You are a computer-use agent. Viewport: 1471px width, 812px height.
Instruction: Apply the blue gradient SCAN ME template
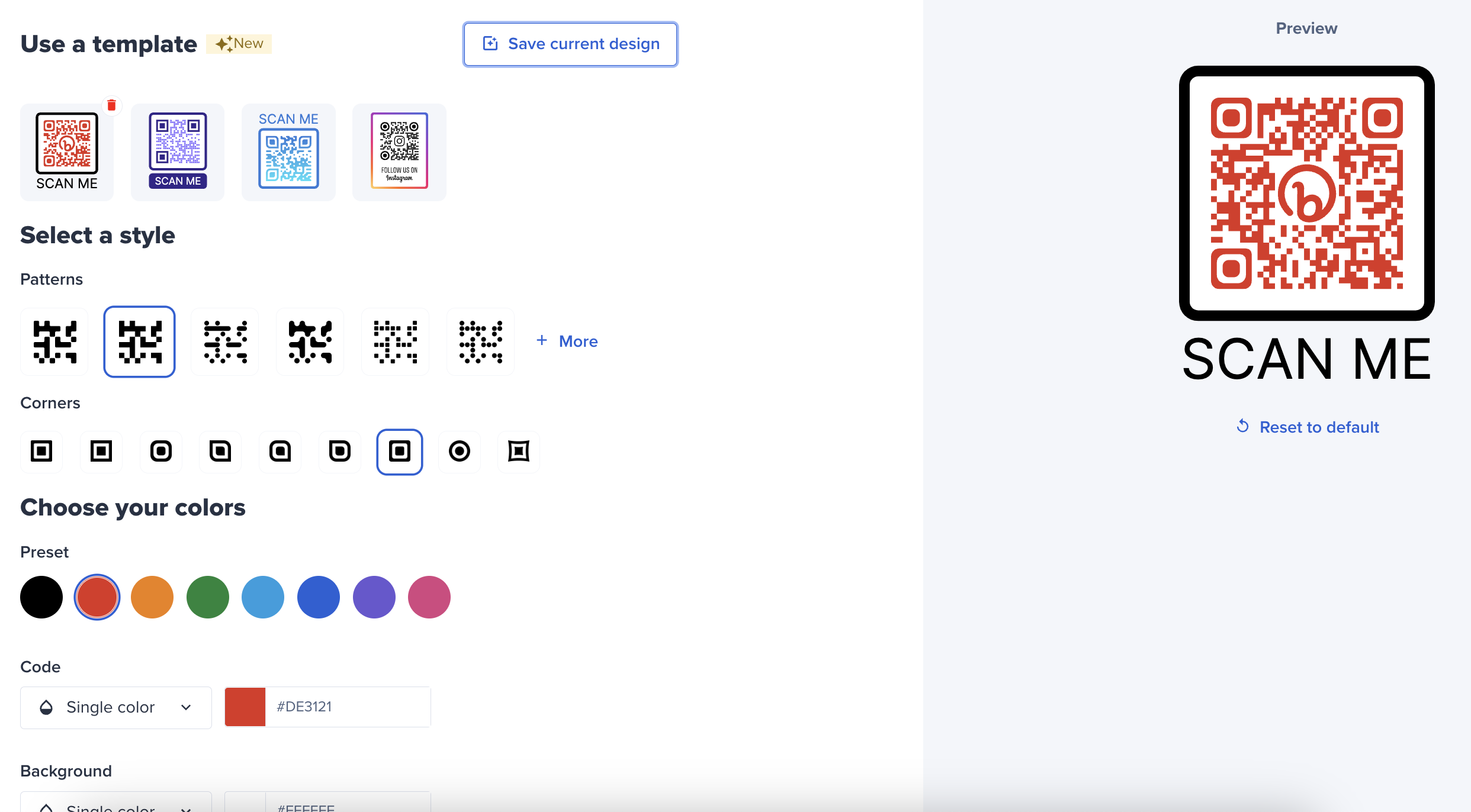coord(288,152)
